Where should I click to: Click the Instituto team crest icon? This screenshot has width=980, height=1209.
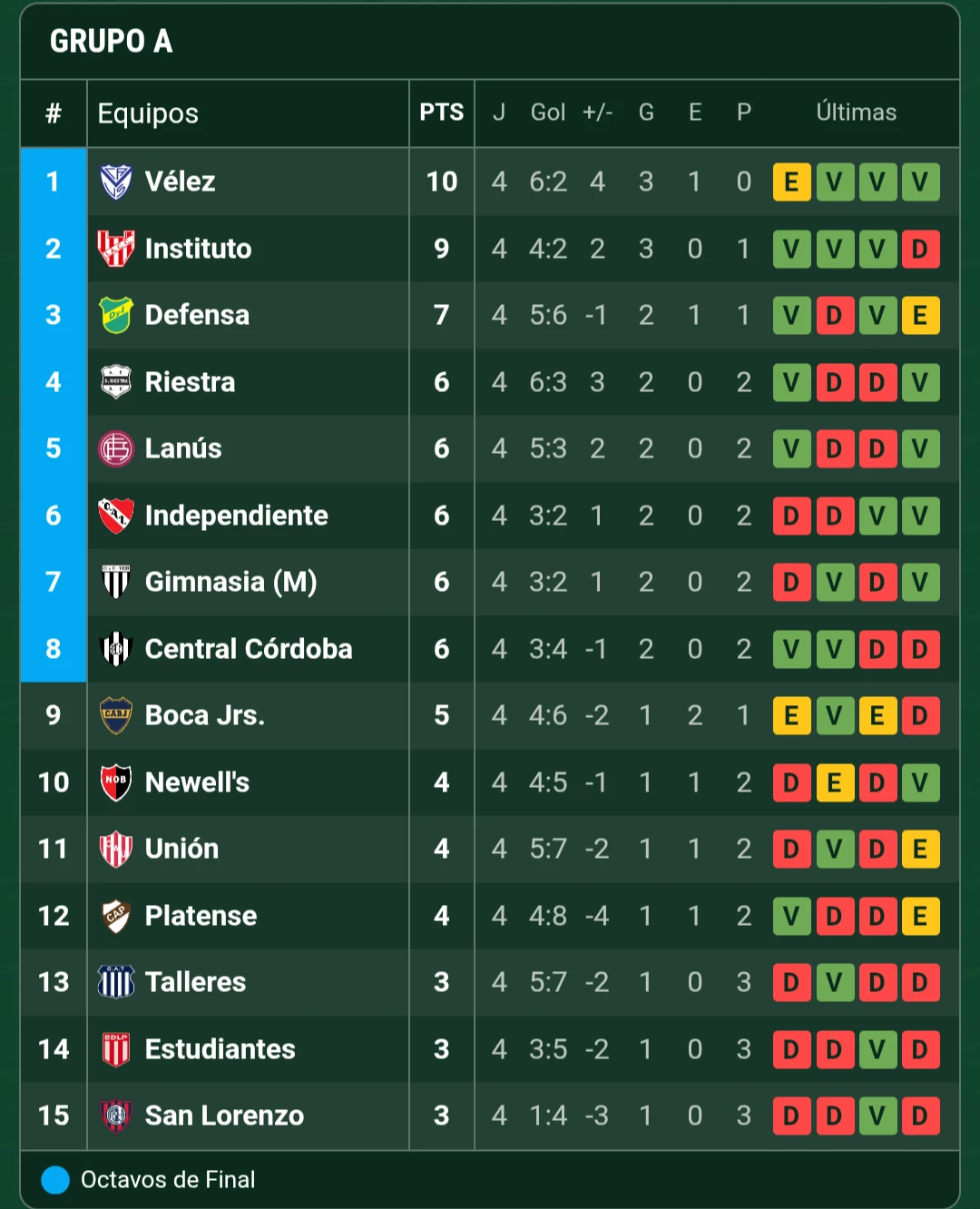(116, 249)
